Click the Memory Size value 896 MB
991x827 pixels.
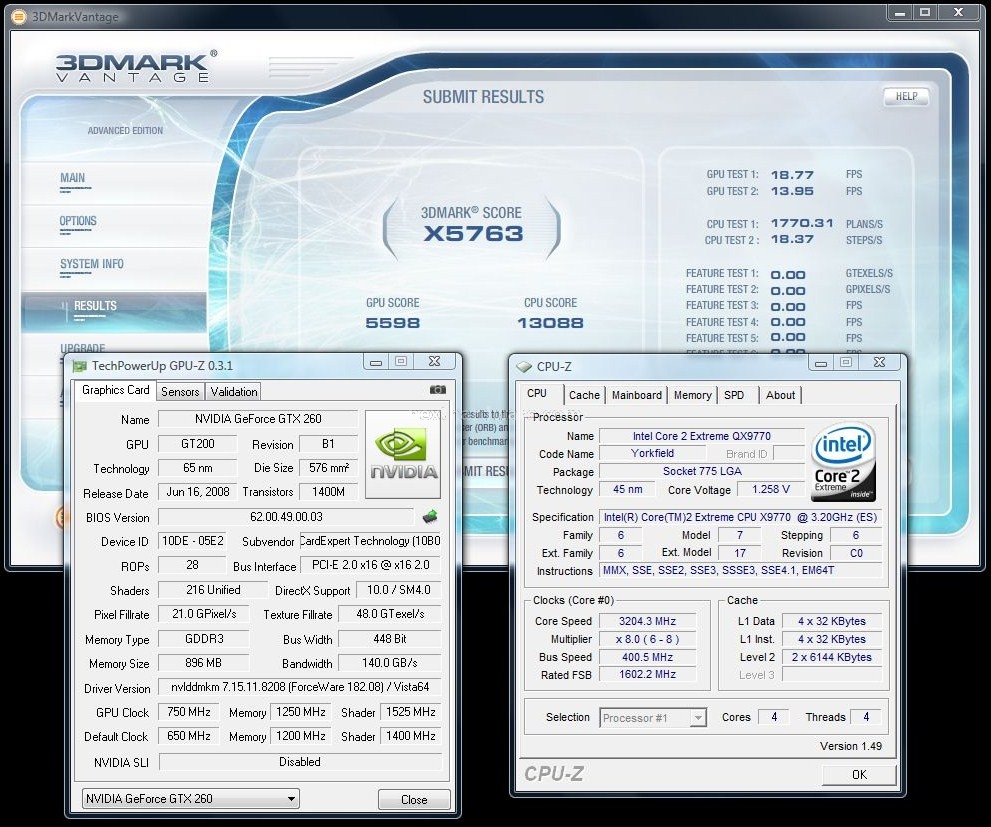[204, 663]
